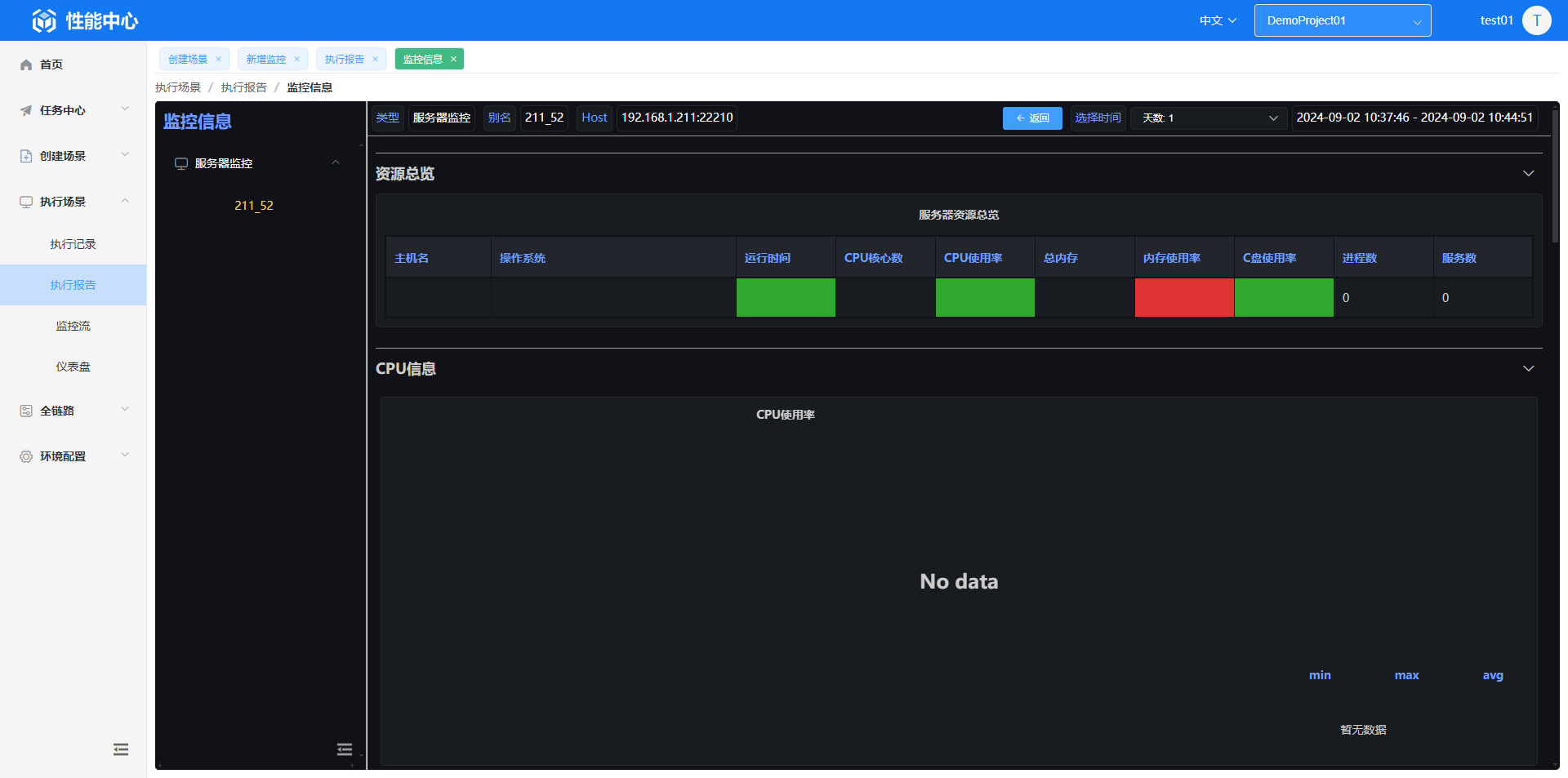Click the 执行场景 monitor icon
The height and width of the screenshot is (778, 1568).
26,202
